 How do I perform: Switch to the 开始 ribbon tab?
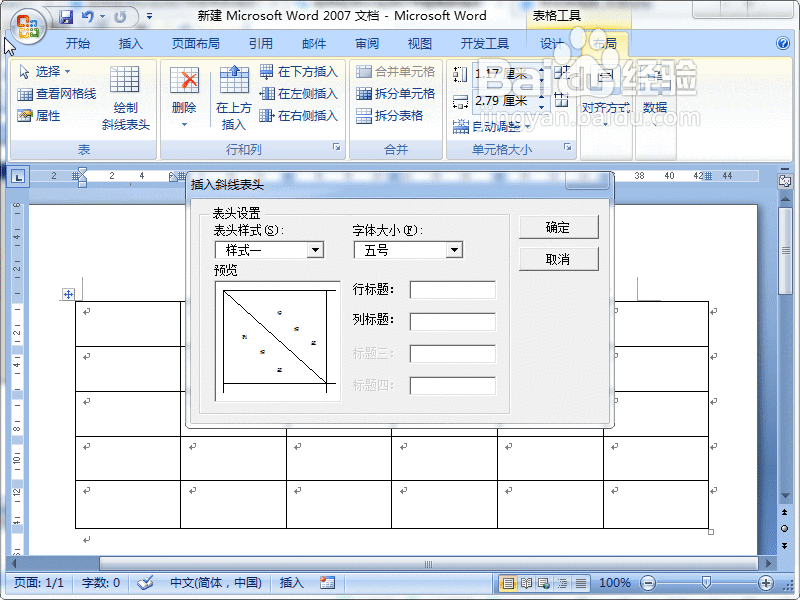[80, 44]
